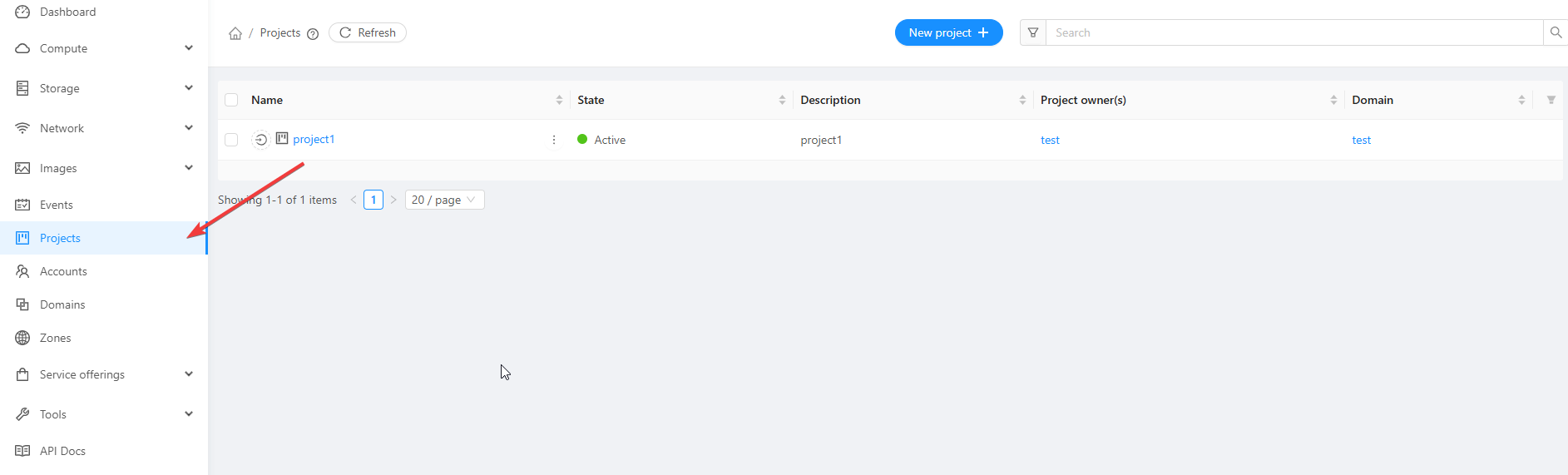Open the table column filter icon
This screenshot has height=475, width=1568.
click(x=1551, y=100)
